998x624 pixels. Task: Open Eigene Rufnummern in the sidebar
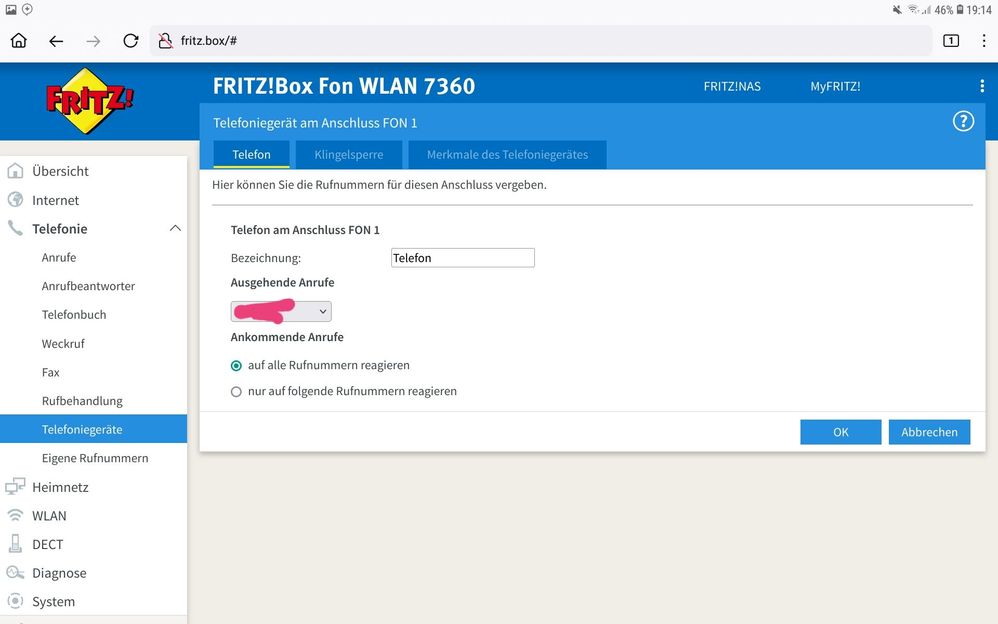click(94, 458)
